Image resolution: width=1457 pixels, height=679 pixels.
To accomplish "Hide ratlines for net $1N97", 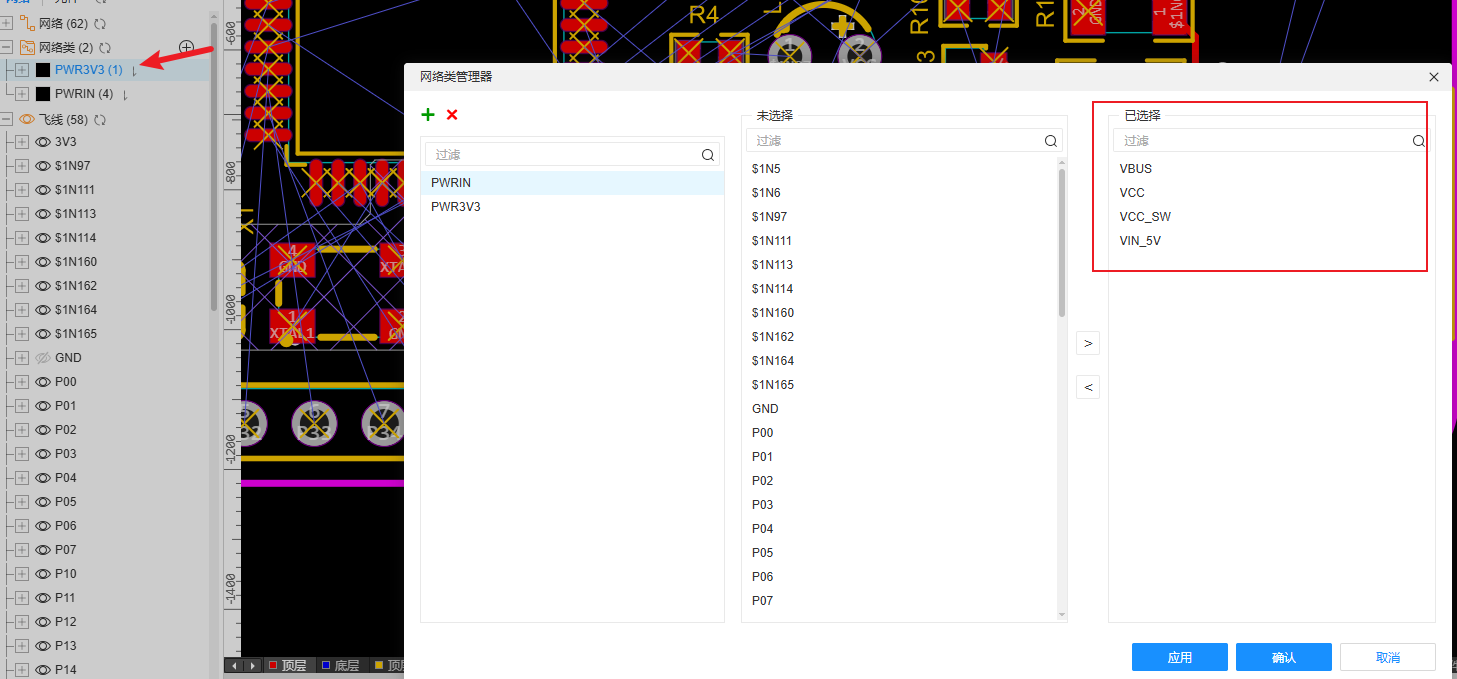I will [x=43, y=166].
